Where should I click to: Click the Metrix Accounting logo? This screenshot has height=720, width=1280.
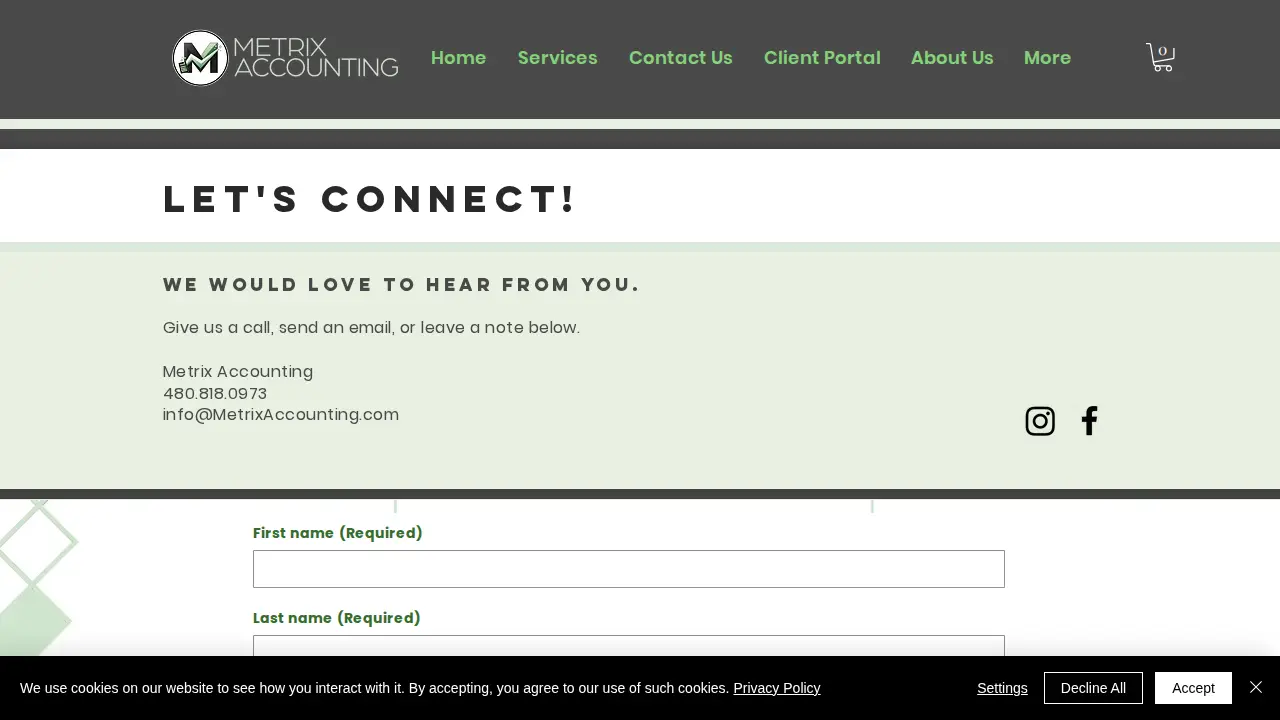pyautogui.click(x=285, y=58)
